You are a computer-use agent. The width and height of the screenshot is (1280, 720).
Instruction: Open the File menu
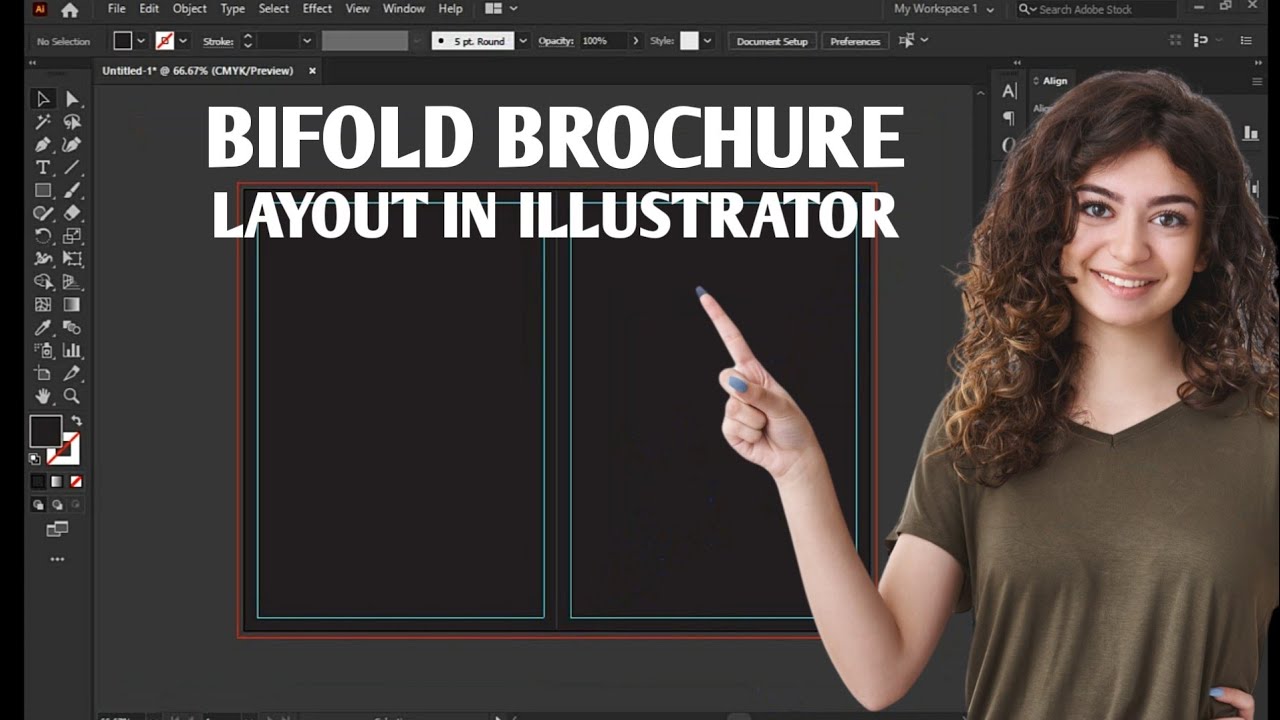point(117,8)
